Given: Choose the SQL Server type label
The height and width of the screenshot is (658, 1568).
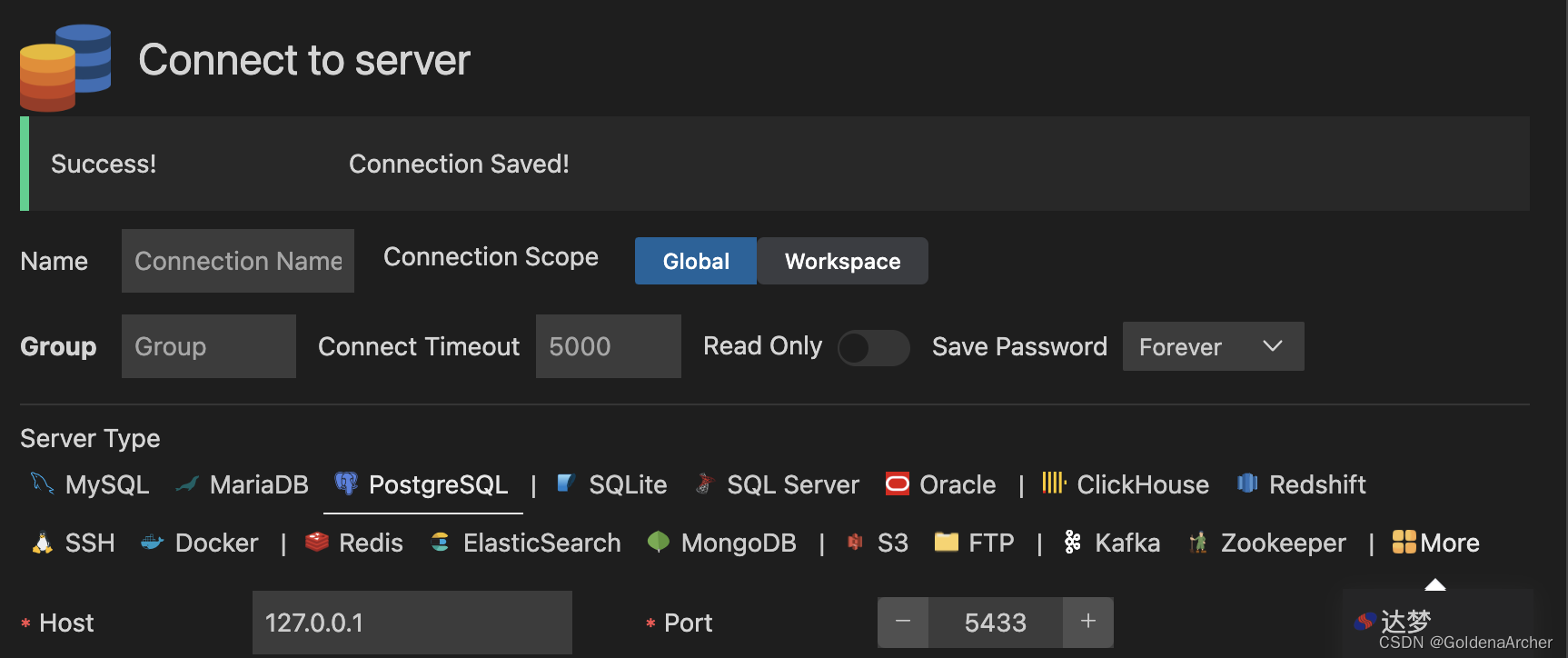Looking at the screenshot, I should [x=793, y=484].
